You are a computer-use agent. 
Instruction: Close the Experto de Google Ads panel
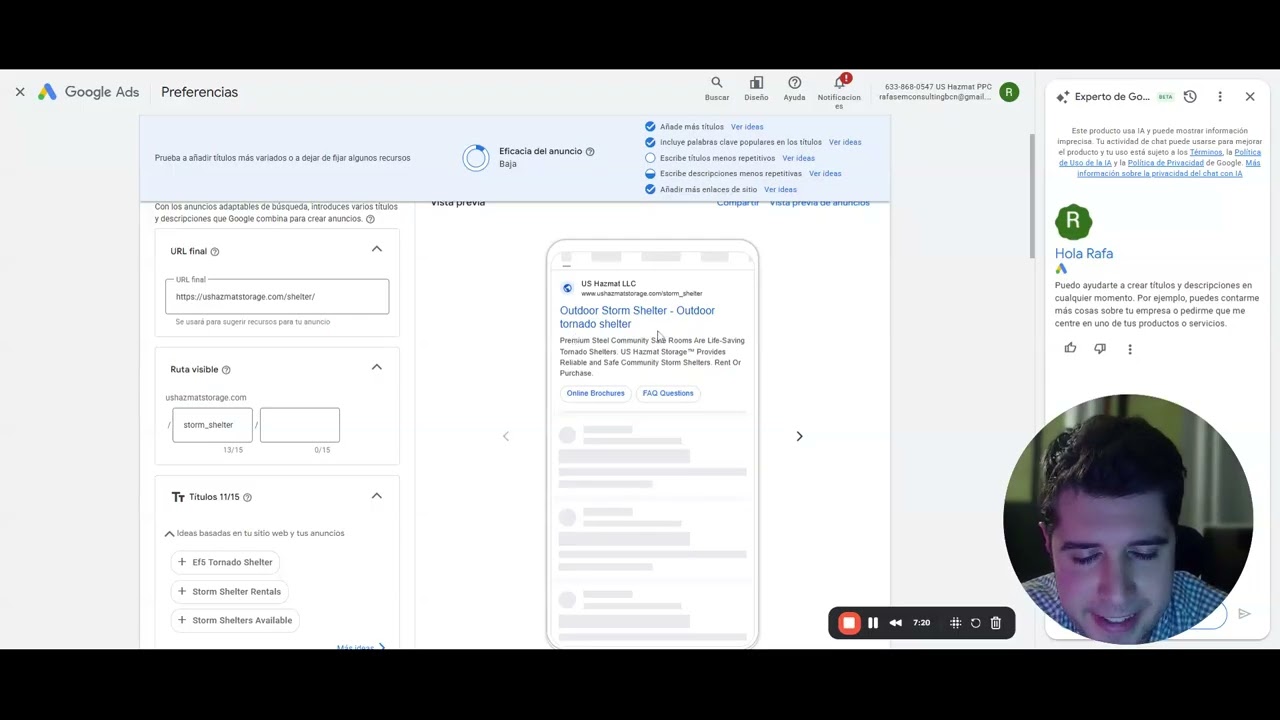(x=1250, y=97)
